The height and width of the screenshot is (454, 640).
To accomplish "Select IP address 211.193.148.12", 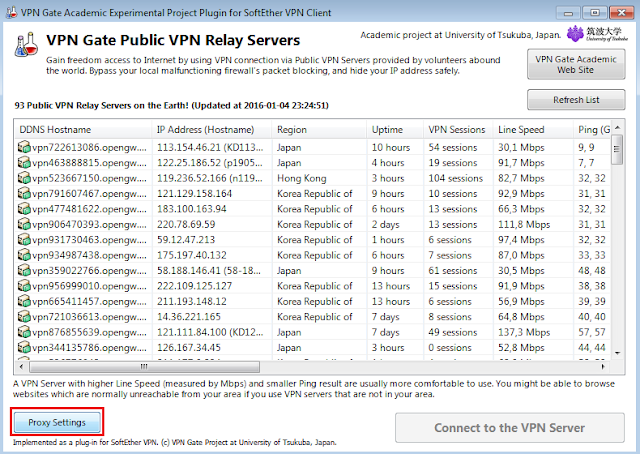I will (x=191, y=302).
